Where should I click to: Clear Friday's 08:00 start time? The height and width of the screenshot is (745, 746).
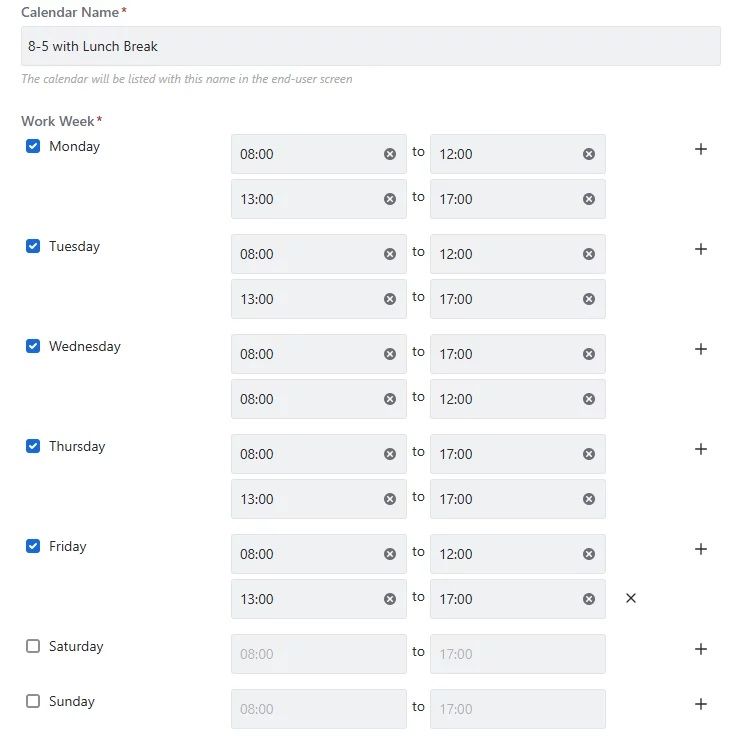point(390,554)
